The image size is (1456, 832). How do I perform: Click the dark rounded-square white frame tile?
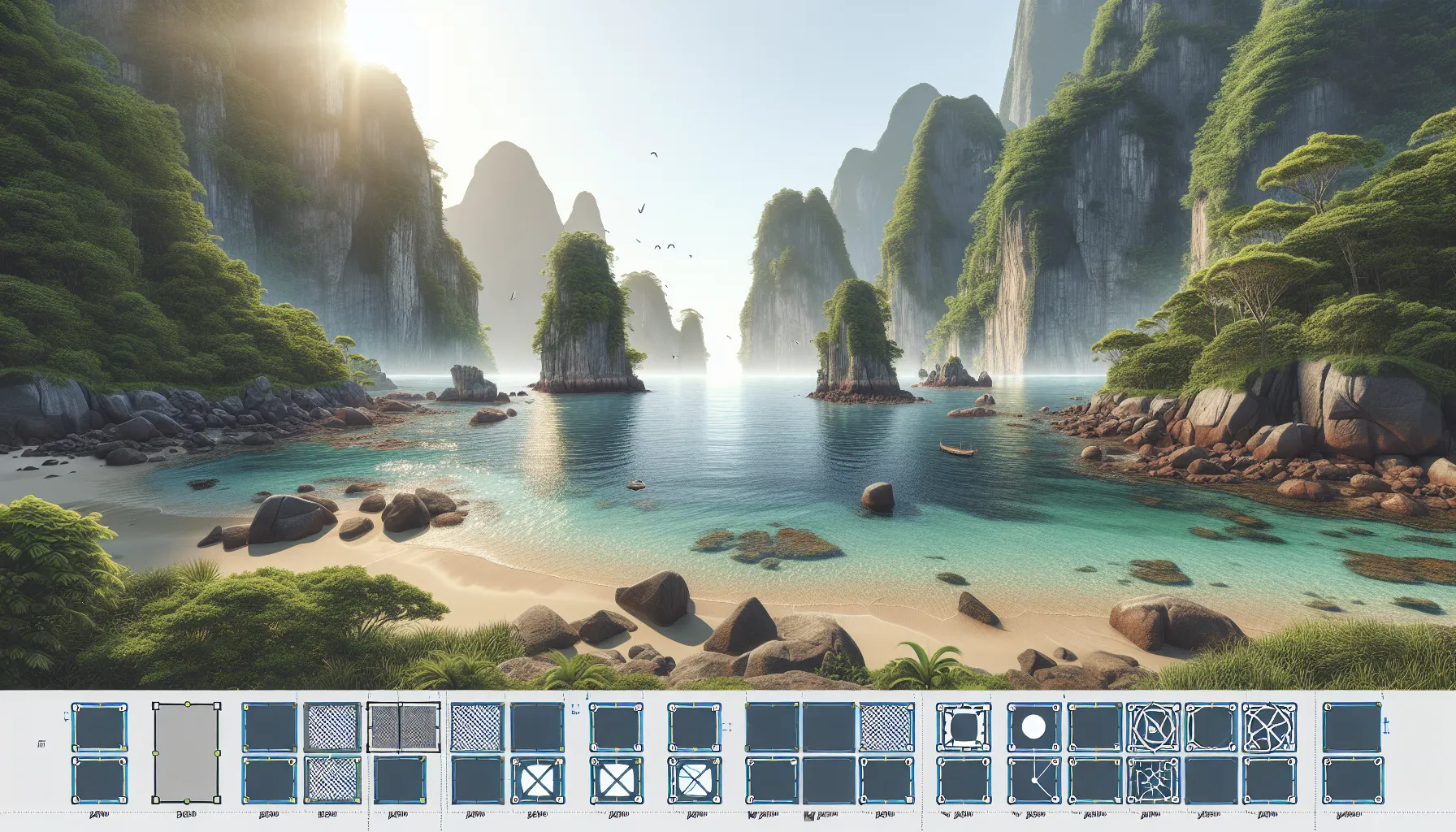(x=963, y=726)
